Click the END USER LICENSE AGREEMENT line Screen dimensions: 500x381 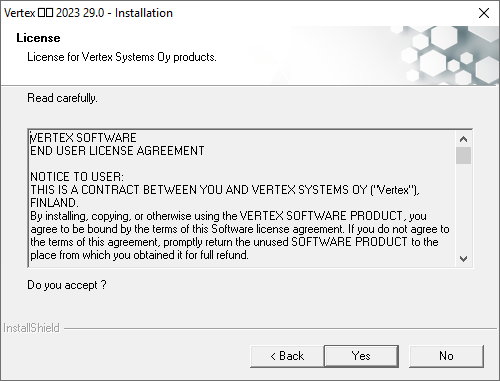coord(117,151)
